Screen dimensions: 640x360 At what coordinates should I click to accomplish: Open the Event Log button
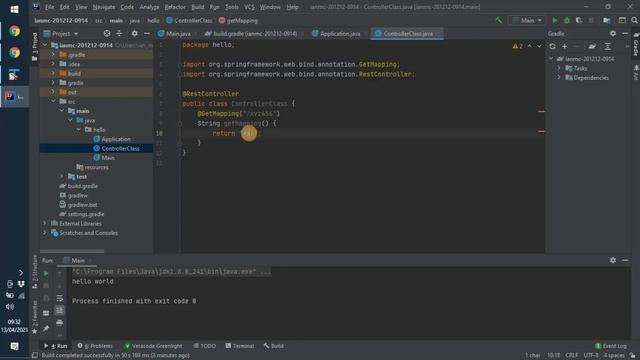coord(611,346)
